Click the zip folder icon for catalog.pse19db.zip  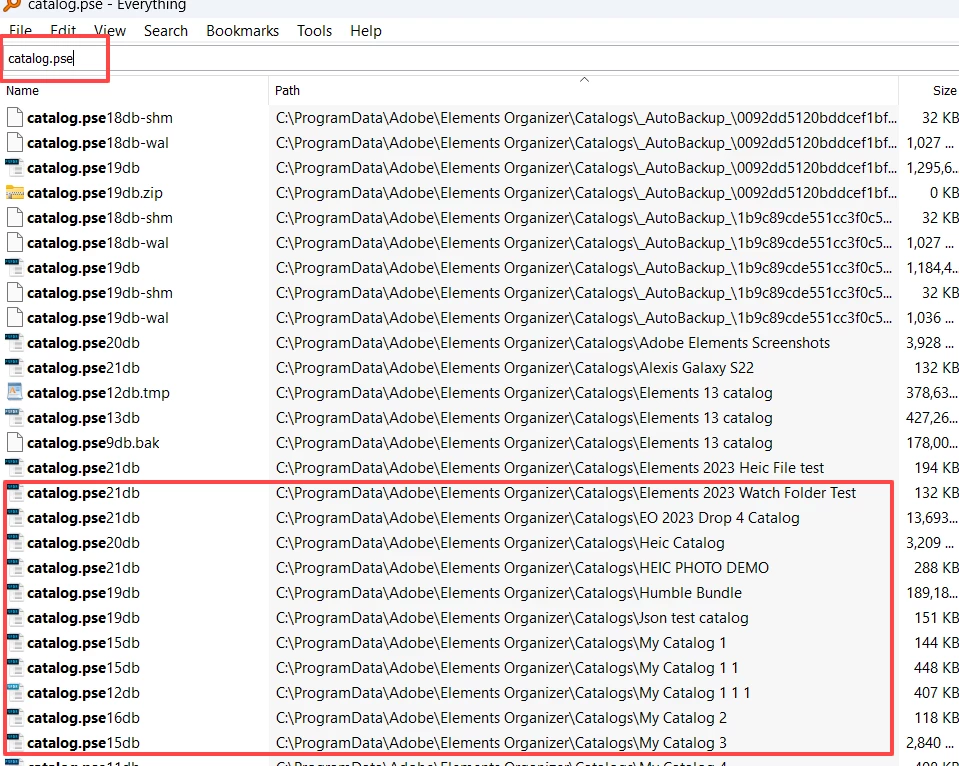pyautogui.click(x=15, y=193)
